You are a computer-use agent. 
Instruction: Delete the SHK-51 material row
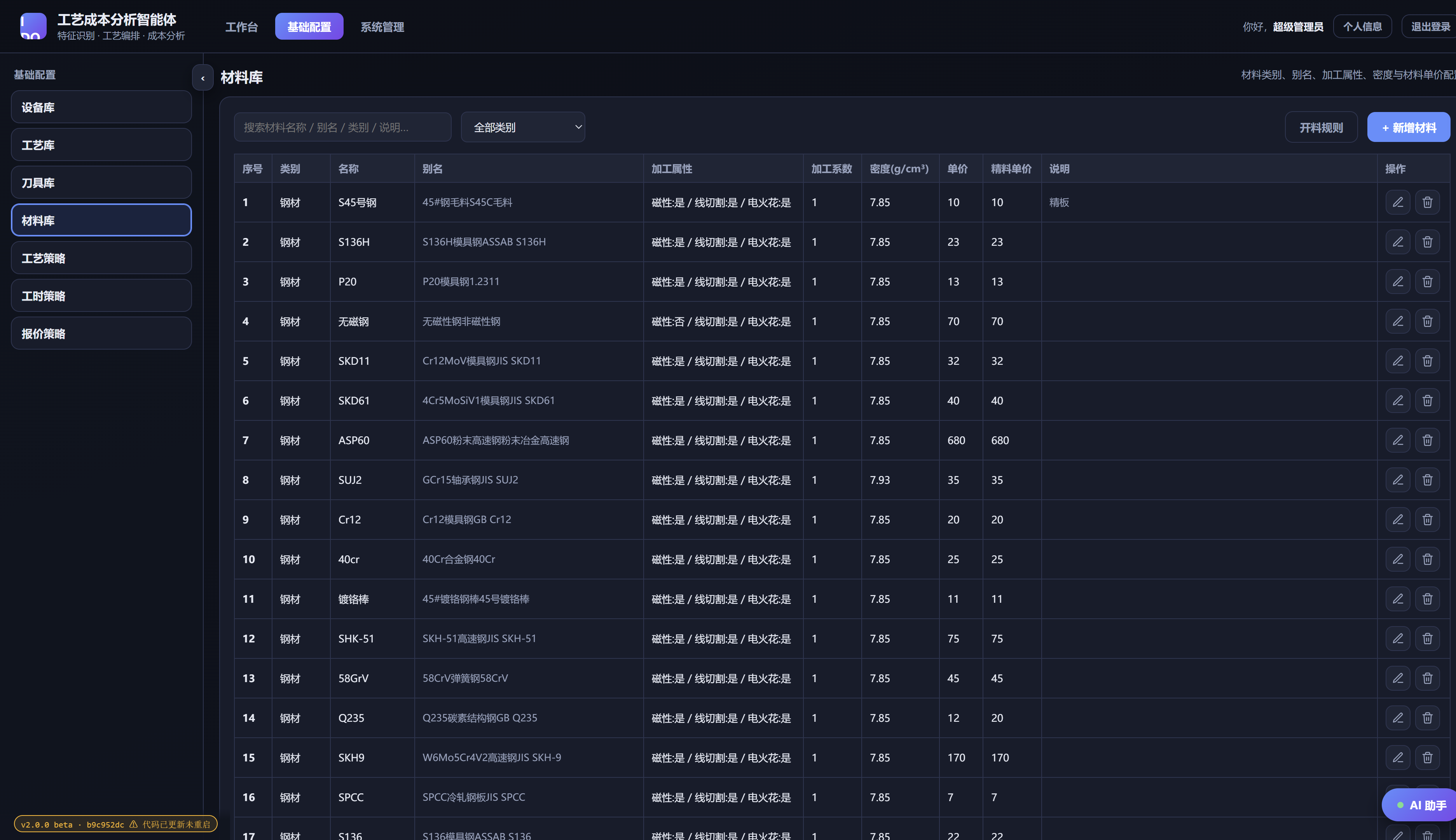coord(1427,639)
